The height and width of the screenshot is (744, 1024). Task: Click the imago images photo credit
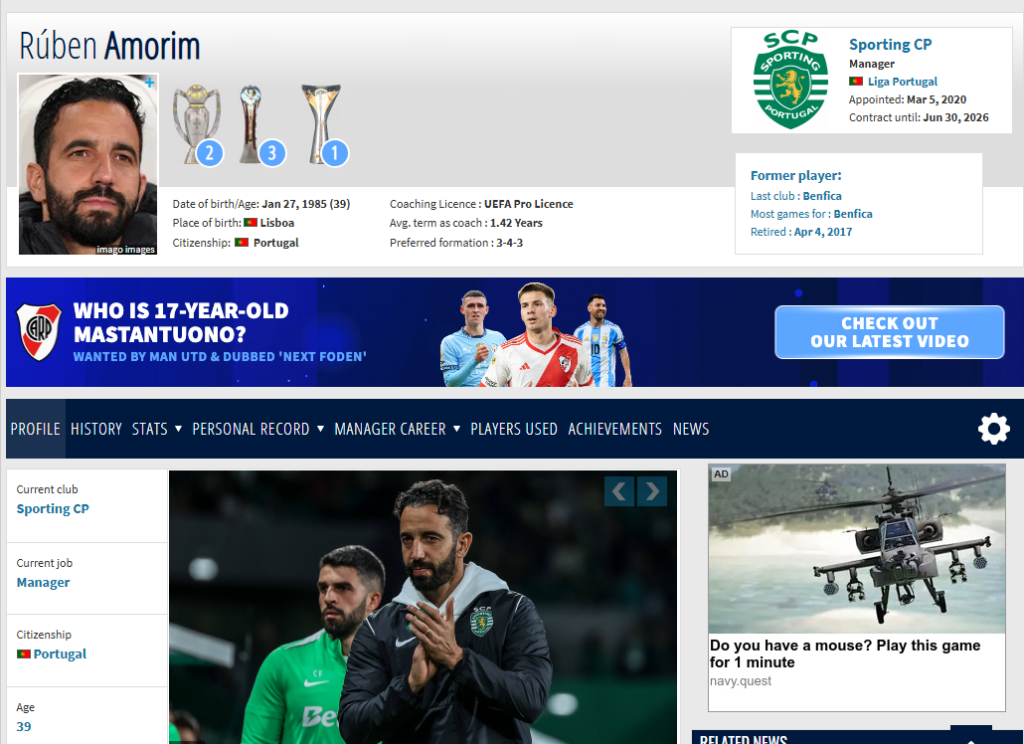click(125, 250)
